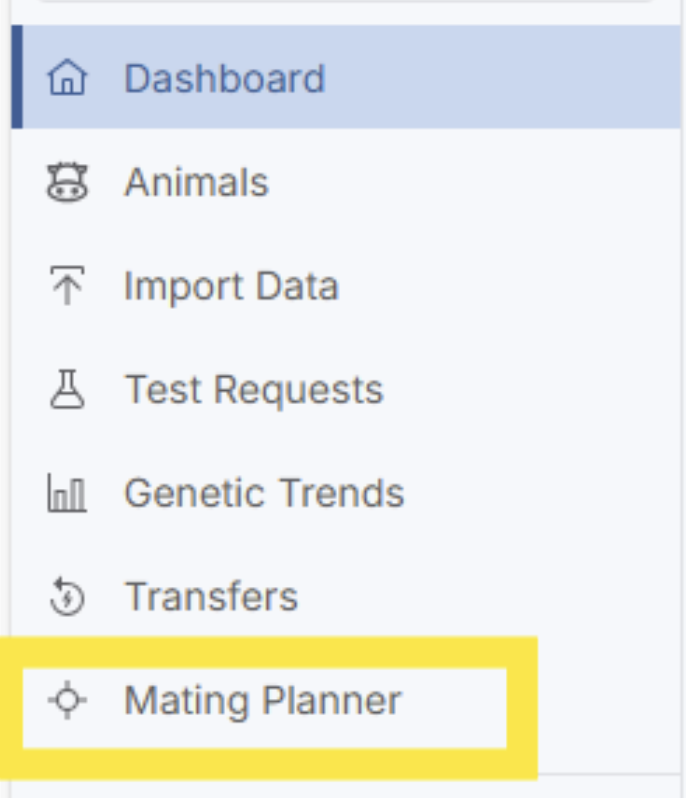Click the upload arrow icon for Import Data
Image resolution: width=692 pixels, height=802 pixels.
click(67, 287)
